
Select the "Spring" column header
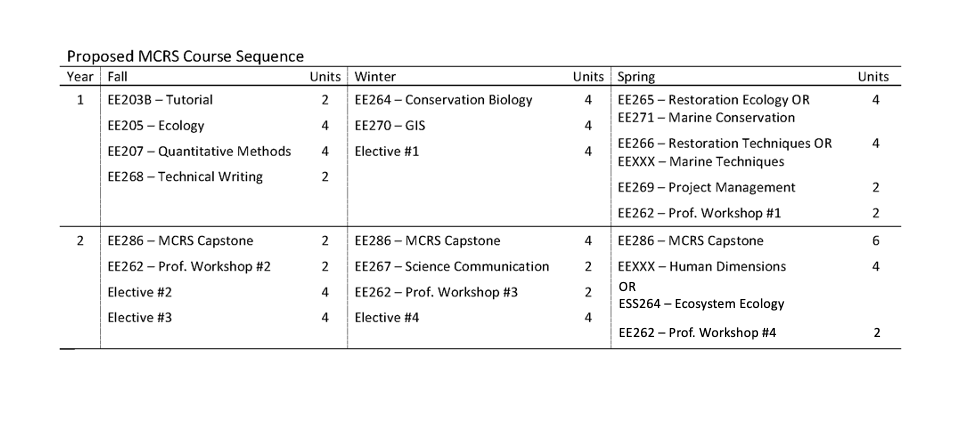coord(637,77)
